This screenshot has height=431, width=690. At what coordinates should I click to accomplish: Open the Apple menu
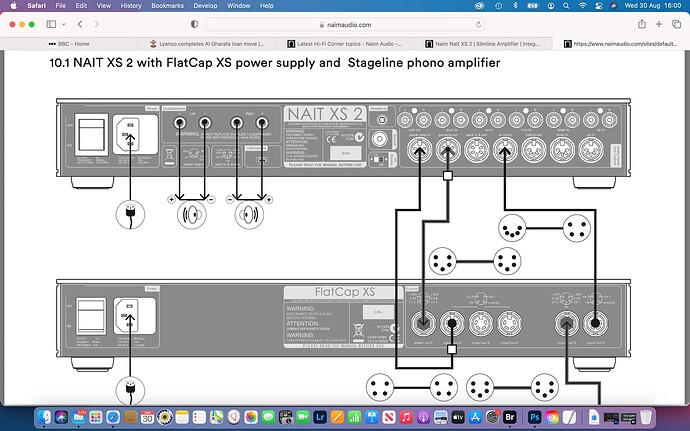click(x=13, y=6)
